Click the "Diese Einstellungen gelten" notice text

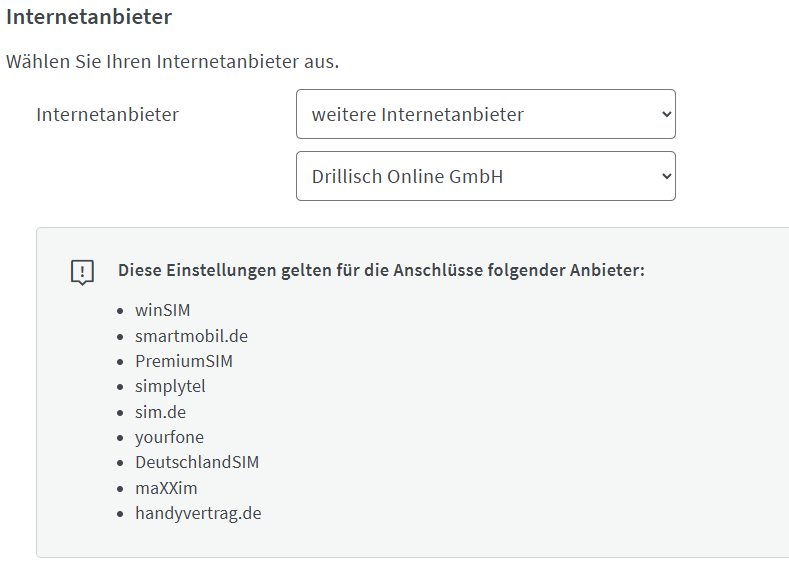pyautogui.click(x=381, y=270)
